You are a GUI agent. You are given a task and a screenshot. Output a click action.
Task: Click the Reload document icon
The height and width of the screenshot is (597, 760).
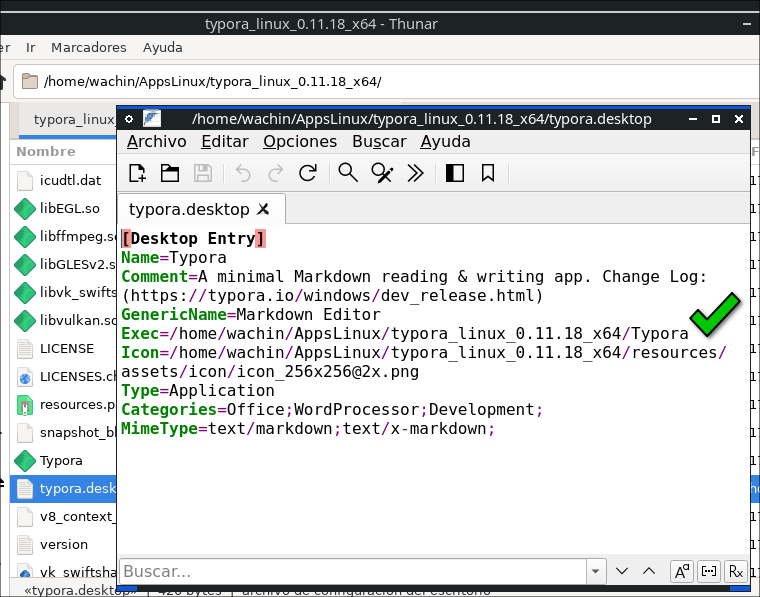click(308, 173)
